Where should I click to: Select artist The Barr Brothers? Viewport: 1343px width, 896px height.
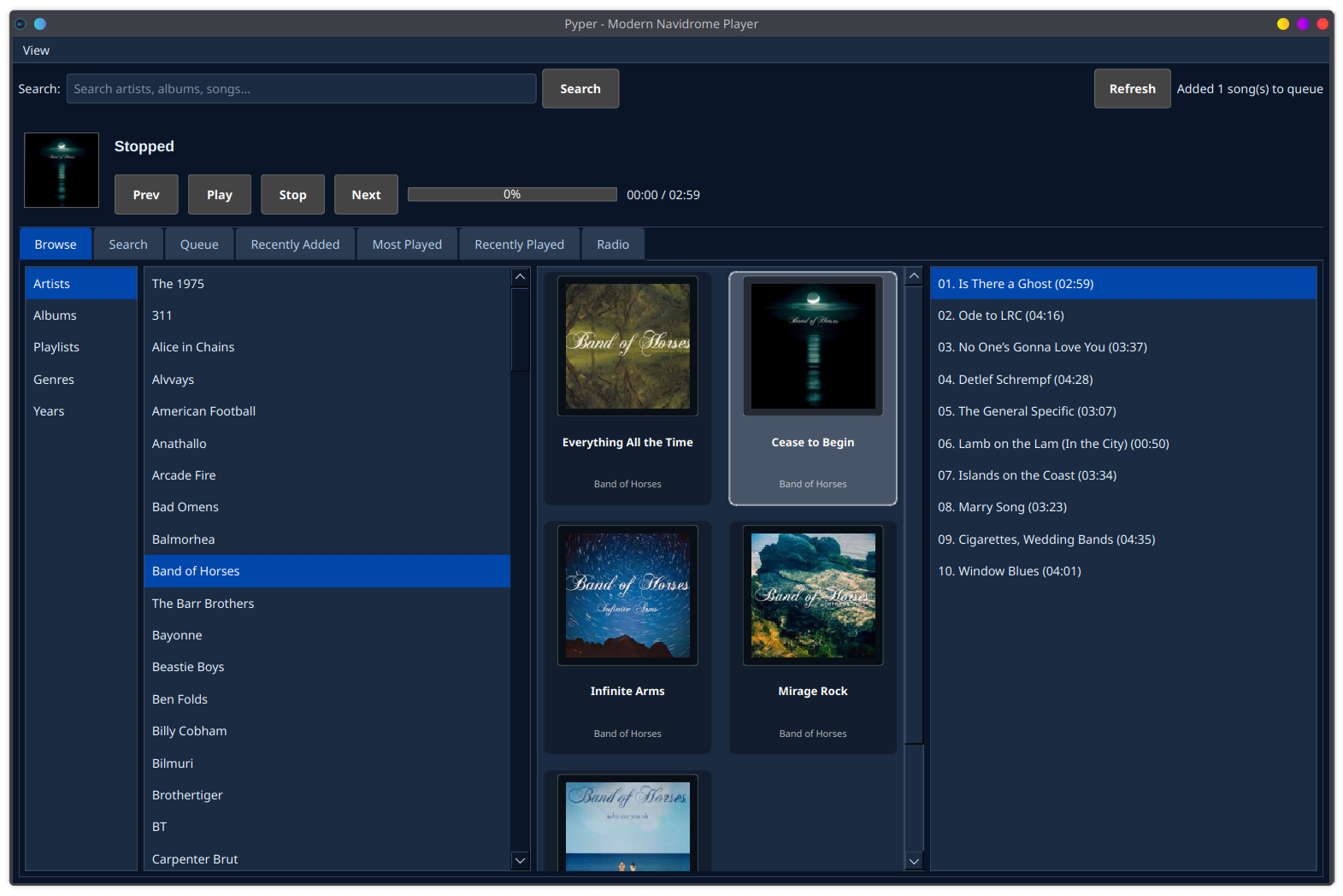click(x=327, y=604)
